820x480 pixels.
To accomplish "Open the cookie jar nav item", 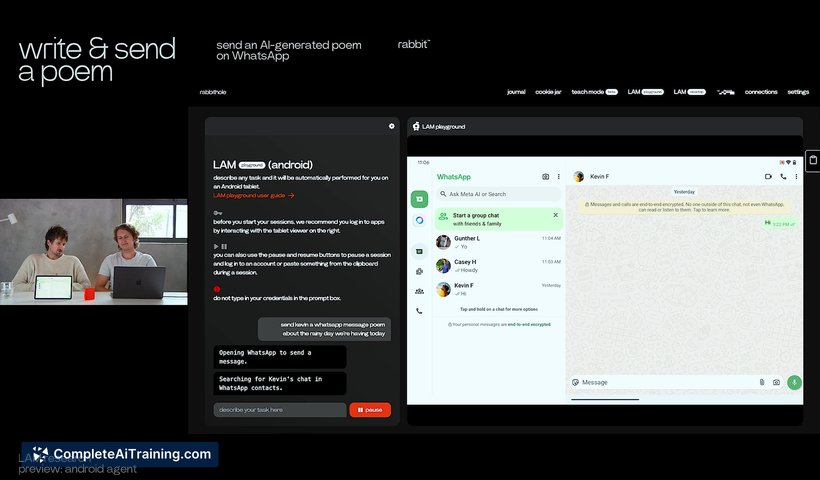I will point(548,92).
